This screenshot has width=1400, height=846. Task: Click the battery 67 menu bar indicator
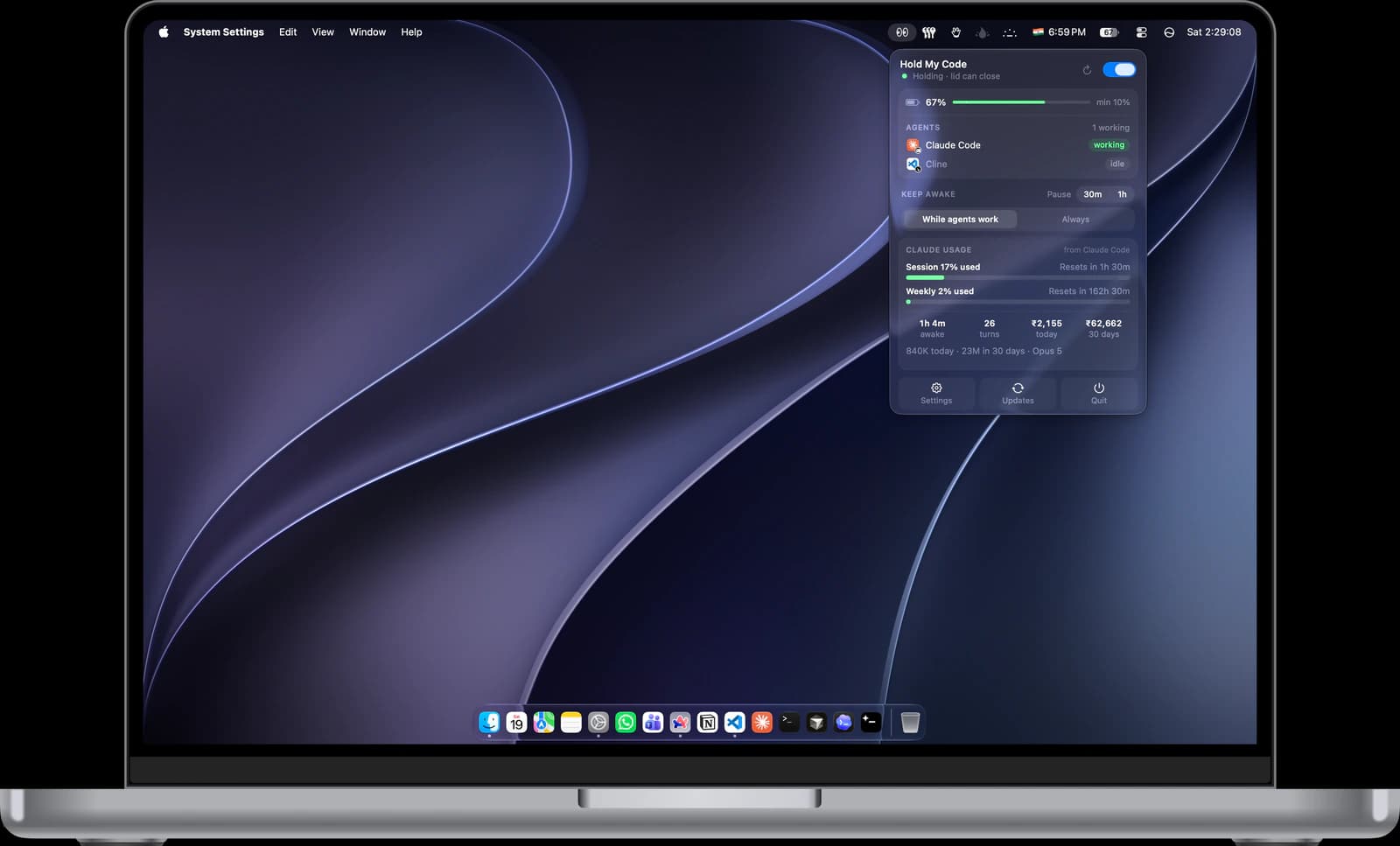coord(1109,32)
